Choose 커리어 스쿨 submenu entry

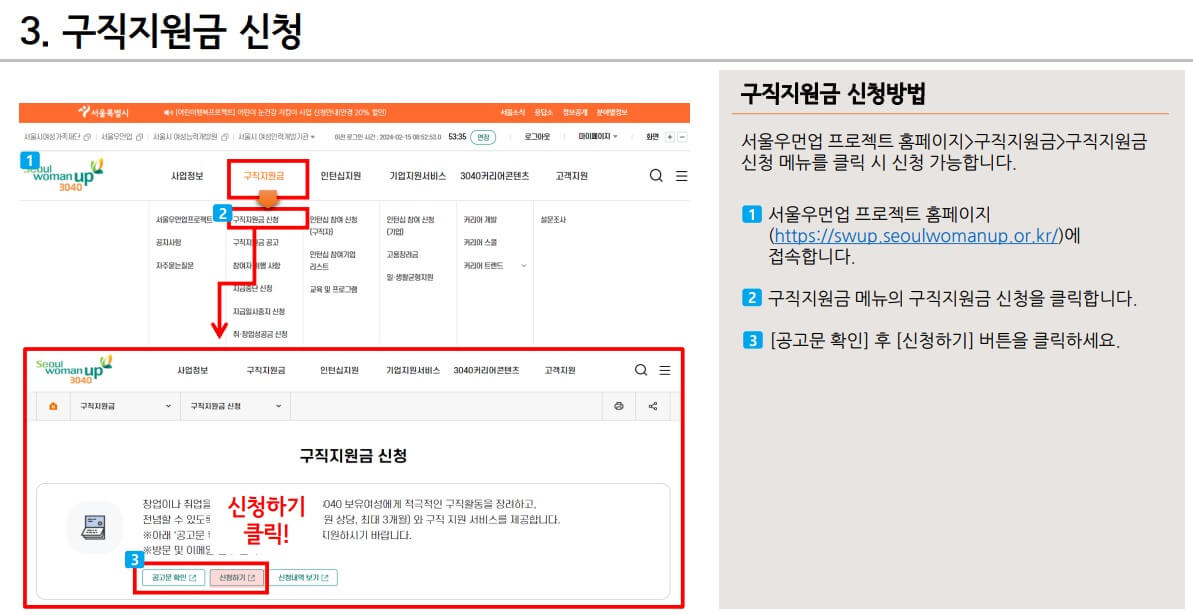480,243
